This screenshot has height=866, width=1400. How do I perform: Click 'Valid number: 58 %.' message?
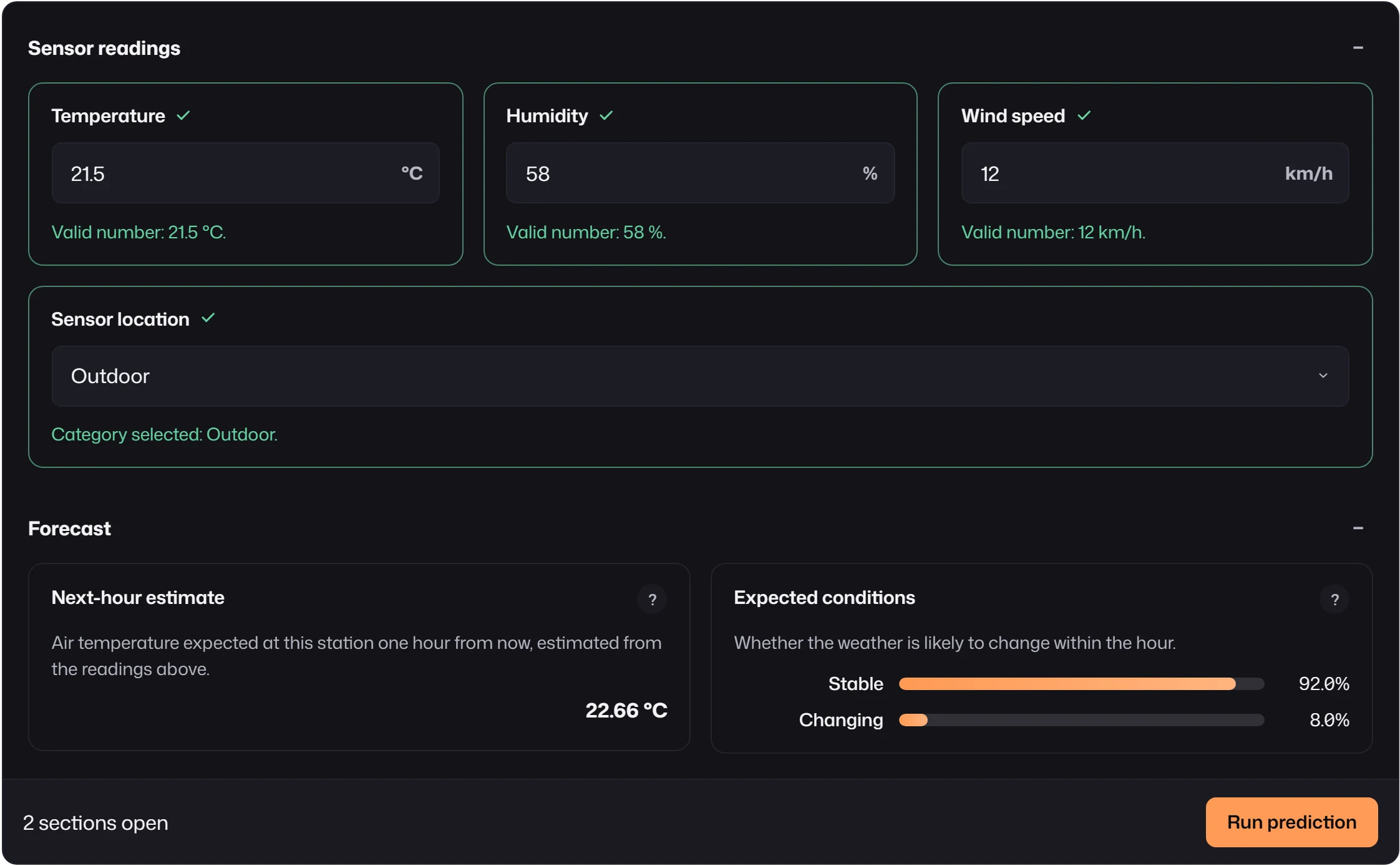[586, 232]
